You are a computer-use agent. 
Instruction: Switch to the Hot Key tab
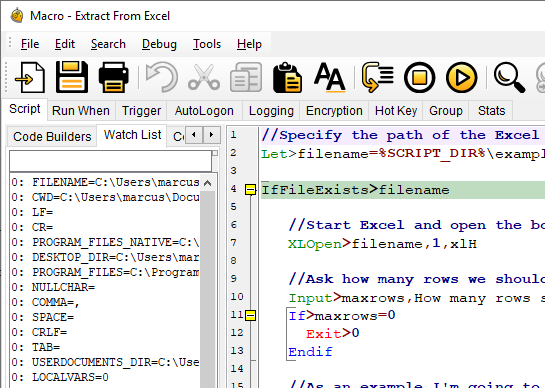[396, 111]
